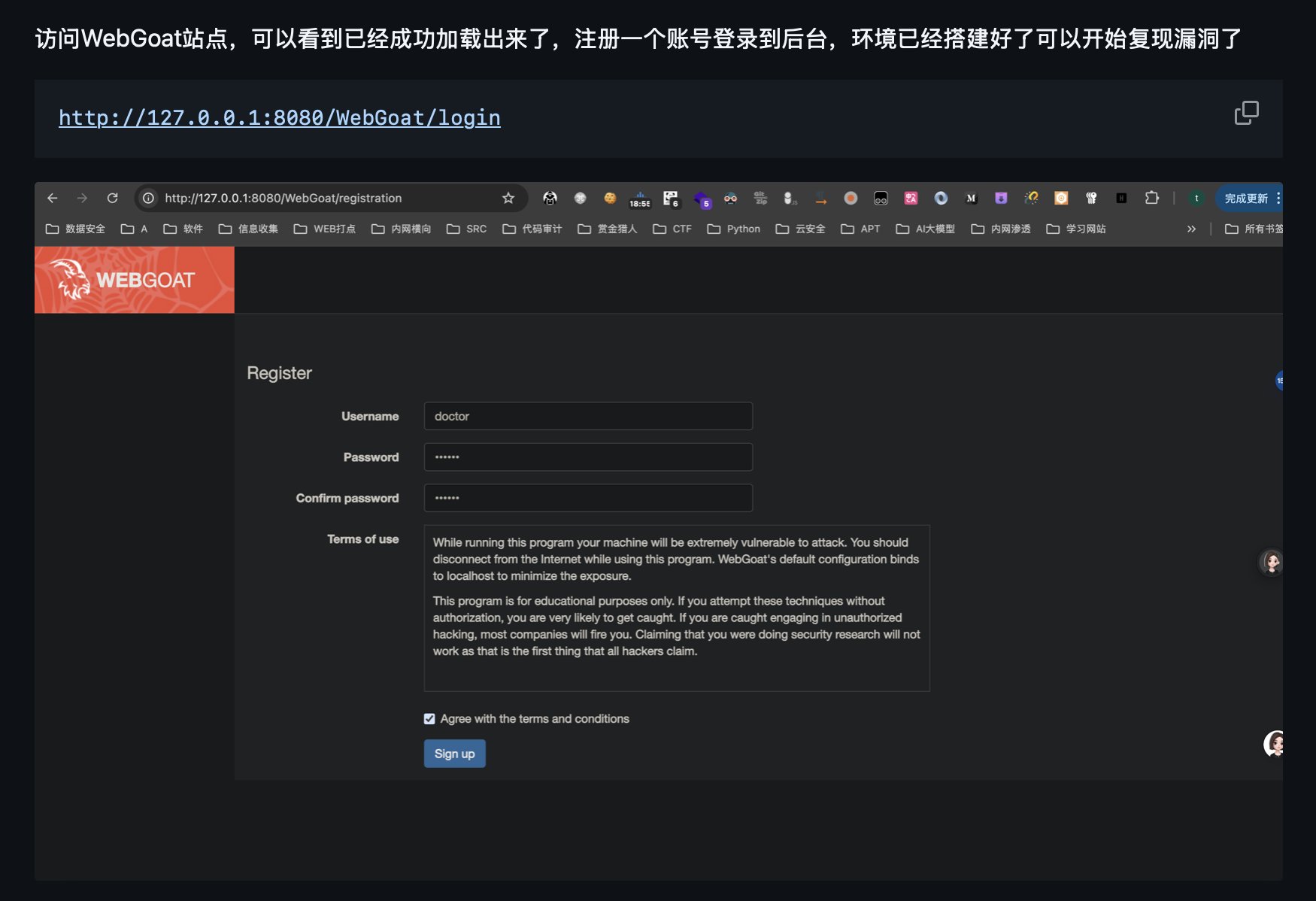Open the git zip extension icon
Screen dimensions: 1316x901
click(760, 198)
